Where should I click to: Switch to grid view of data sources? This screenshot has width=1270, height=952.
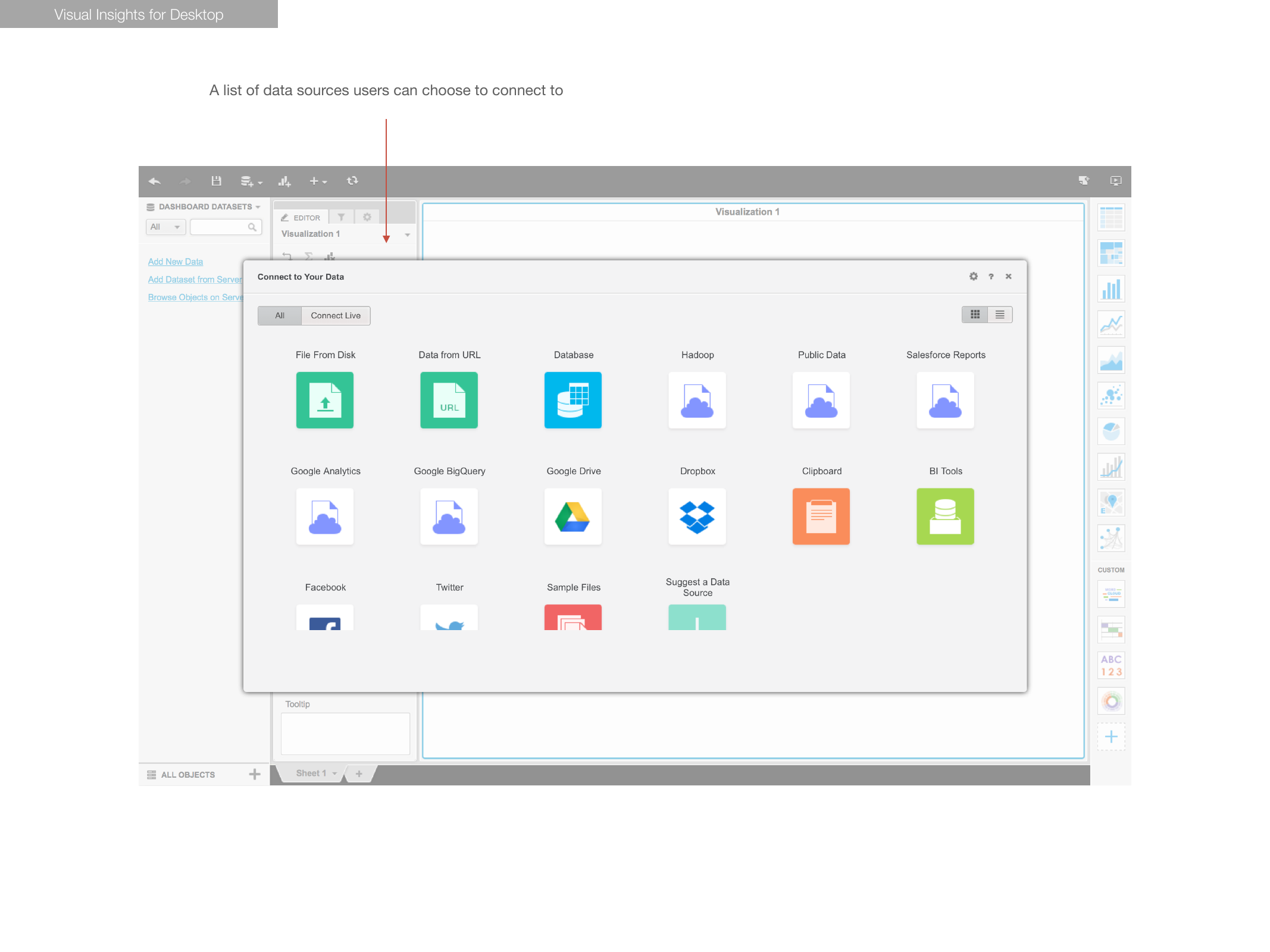coord(975,314)
